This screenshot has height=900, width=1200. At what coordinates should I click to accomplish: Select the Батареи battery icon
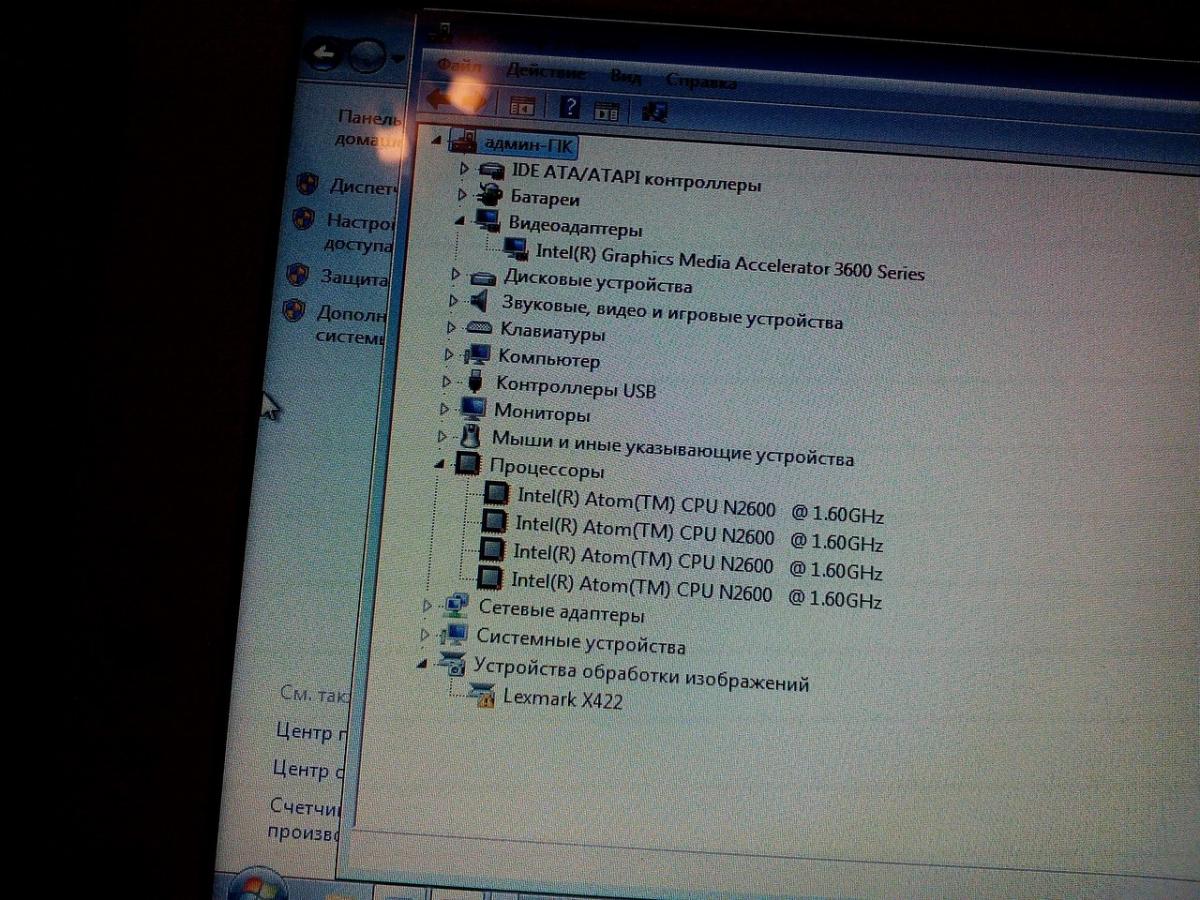491,194
